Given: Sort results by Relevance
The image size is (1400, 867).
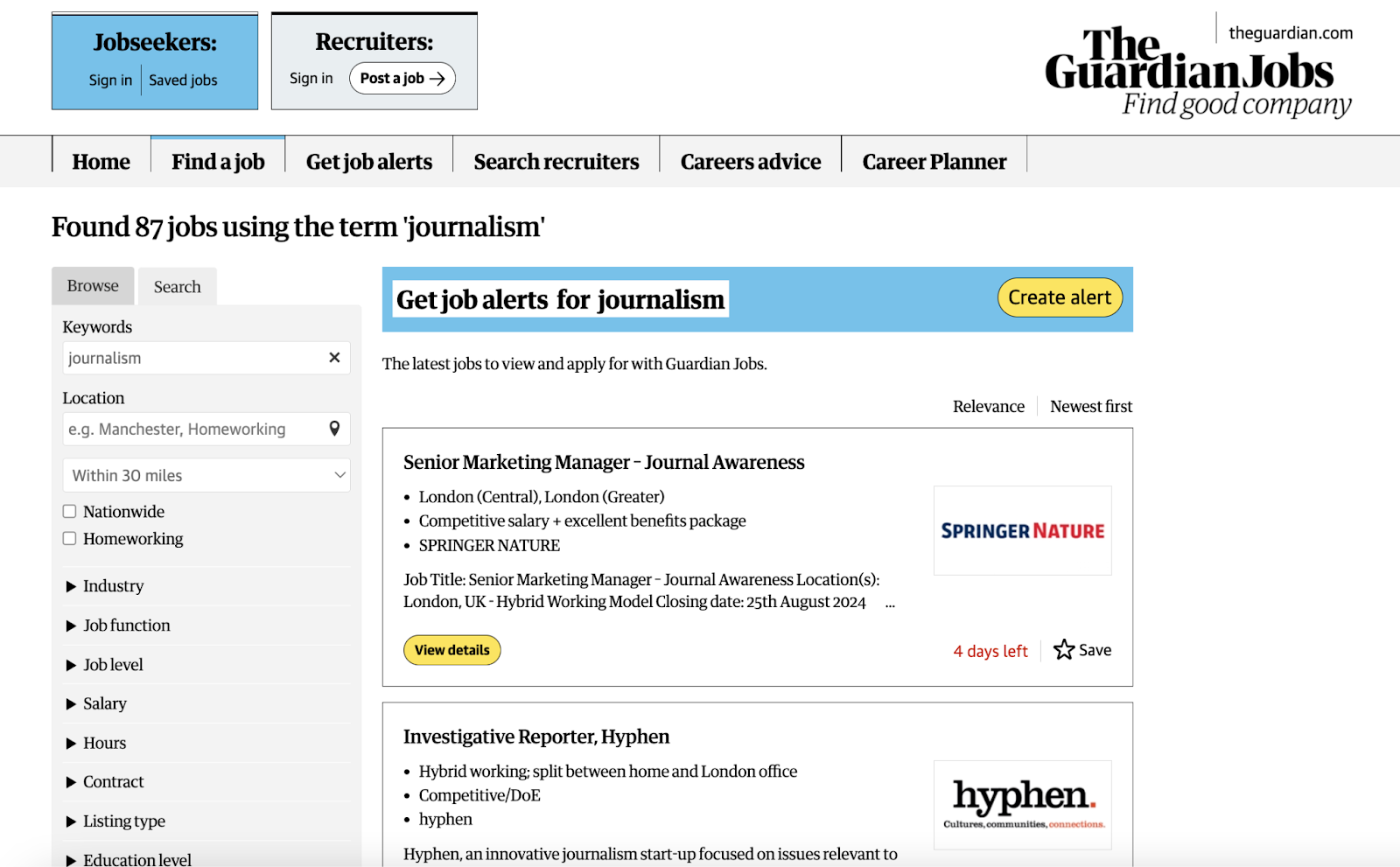Looking at the screenshot, I should point(989,407).
